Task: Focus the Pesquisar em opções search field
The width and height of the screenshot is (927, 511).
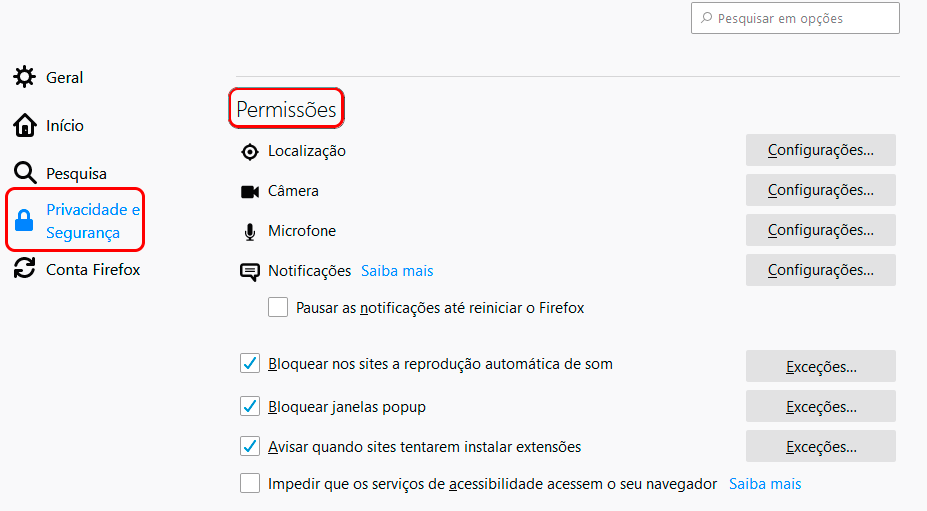Action: point(795,18)
